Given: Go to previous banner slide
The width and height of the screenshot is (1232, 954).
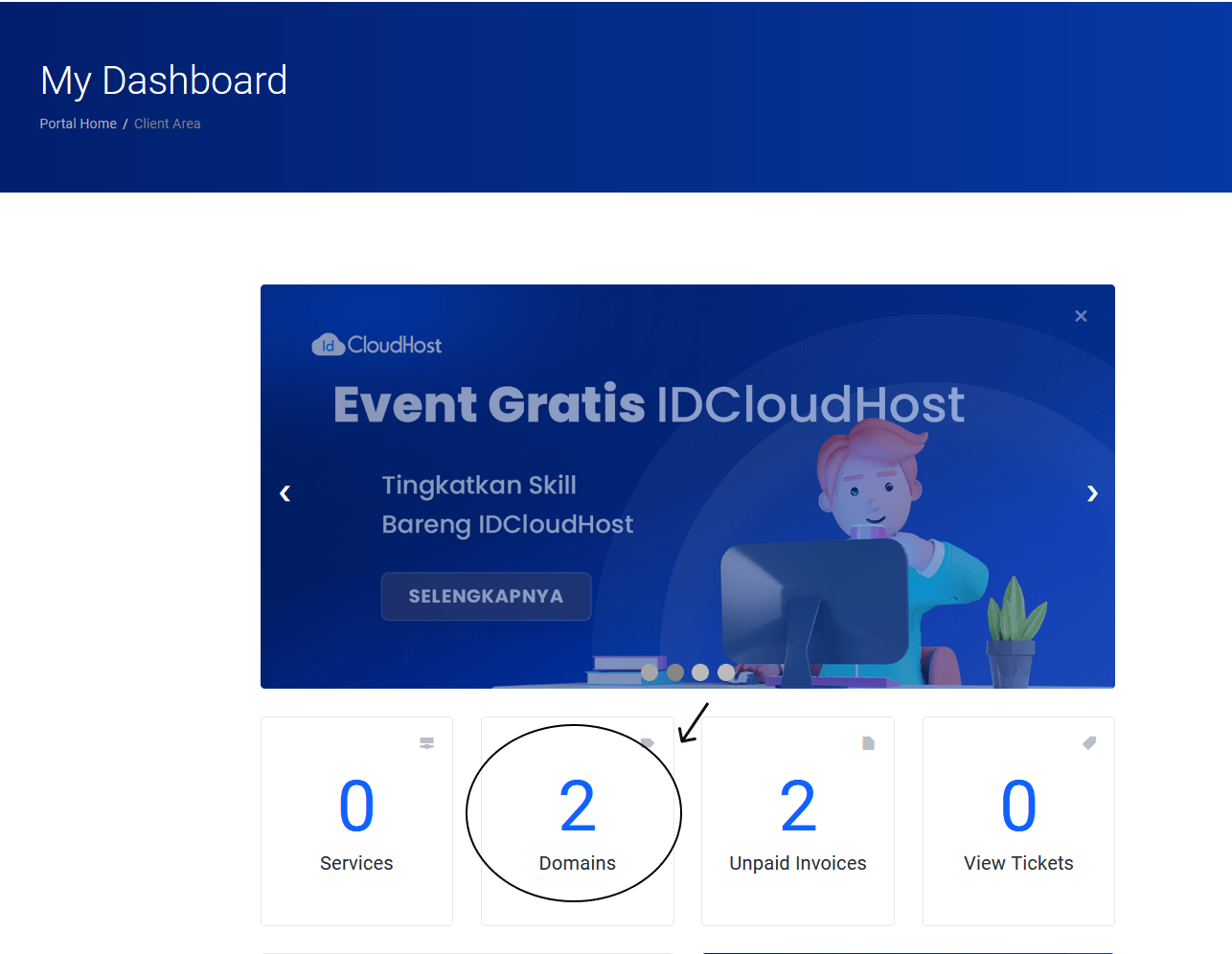Looking at the screenshot, I should point(285,493).
